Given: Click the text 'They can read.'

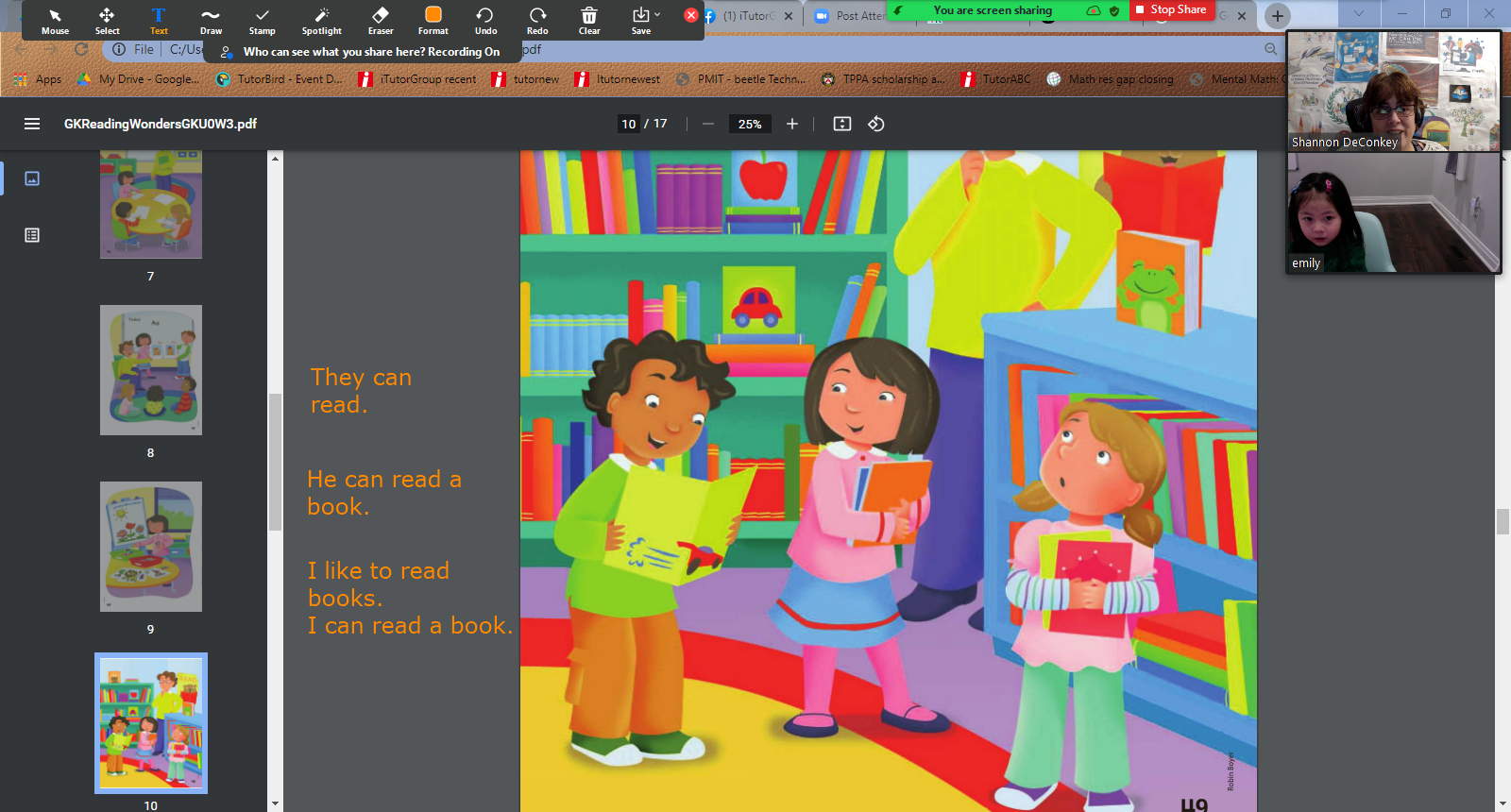Looking at the screenshot, I should [x=361, y=391].
